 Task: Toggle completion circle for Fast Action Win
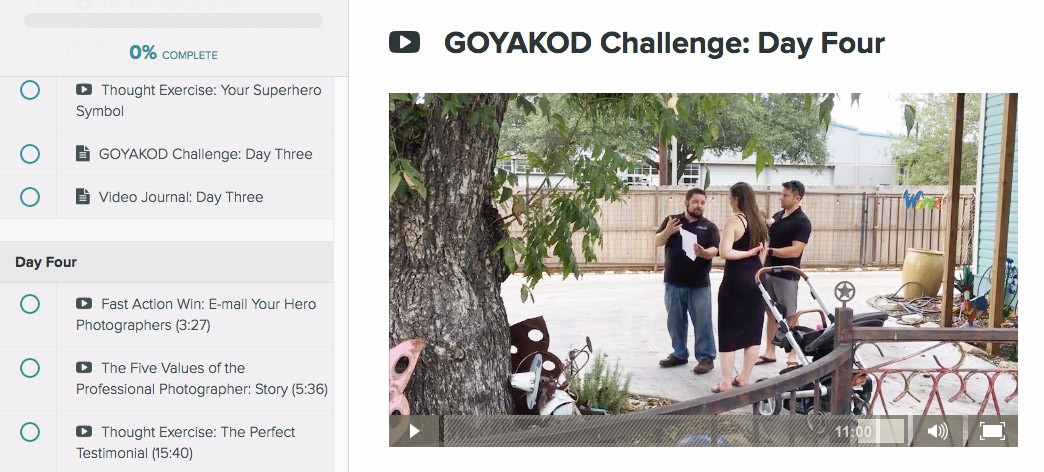[x=29, y=304]
